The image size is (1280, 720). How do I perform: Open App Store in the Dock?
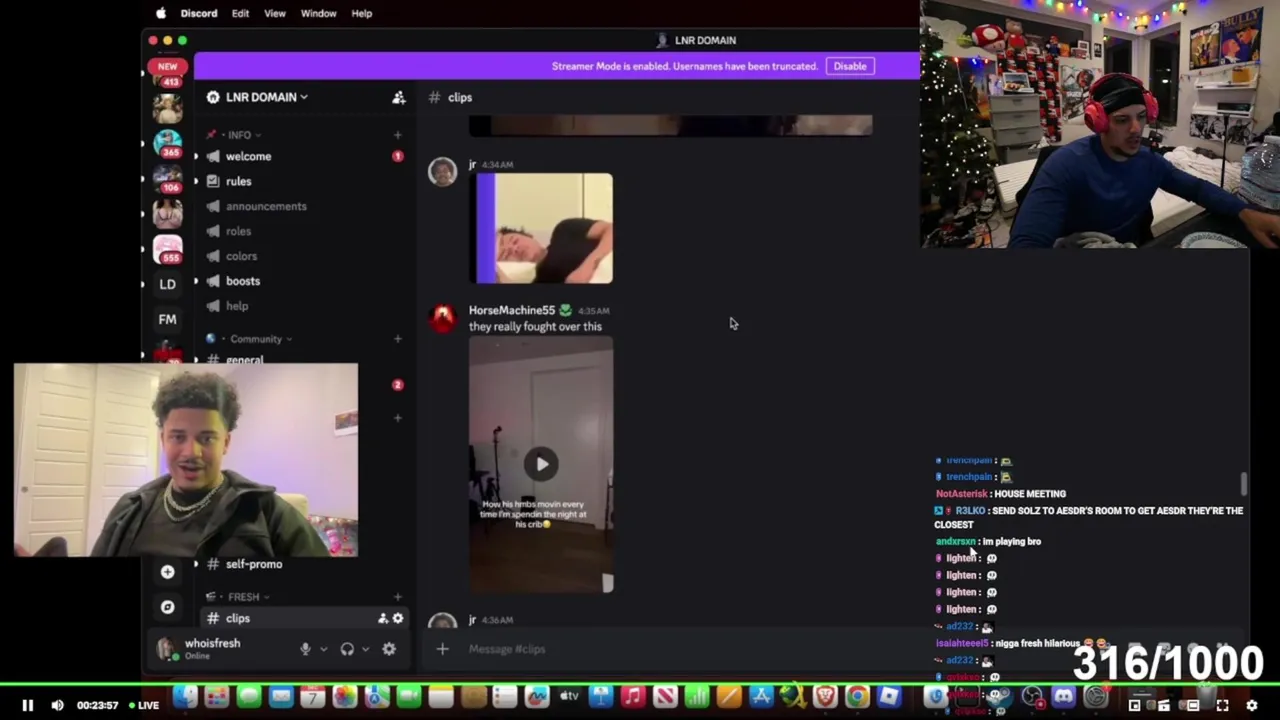pos(761,697)
